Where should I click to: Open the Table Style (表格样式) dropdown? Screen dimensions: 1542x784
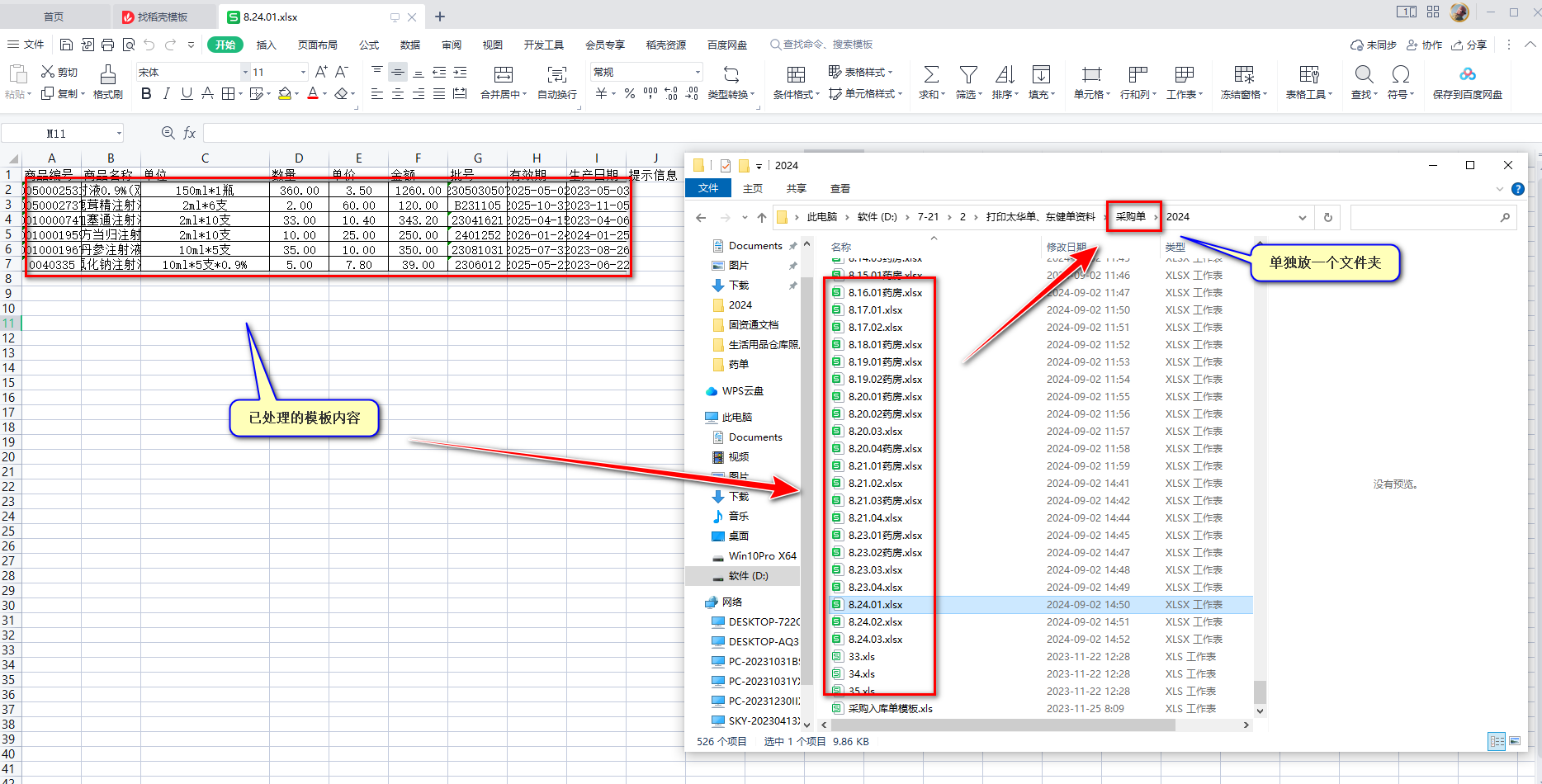860,73
